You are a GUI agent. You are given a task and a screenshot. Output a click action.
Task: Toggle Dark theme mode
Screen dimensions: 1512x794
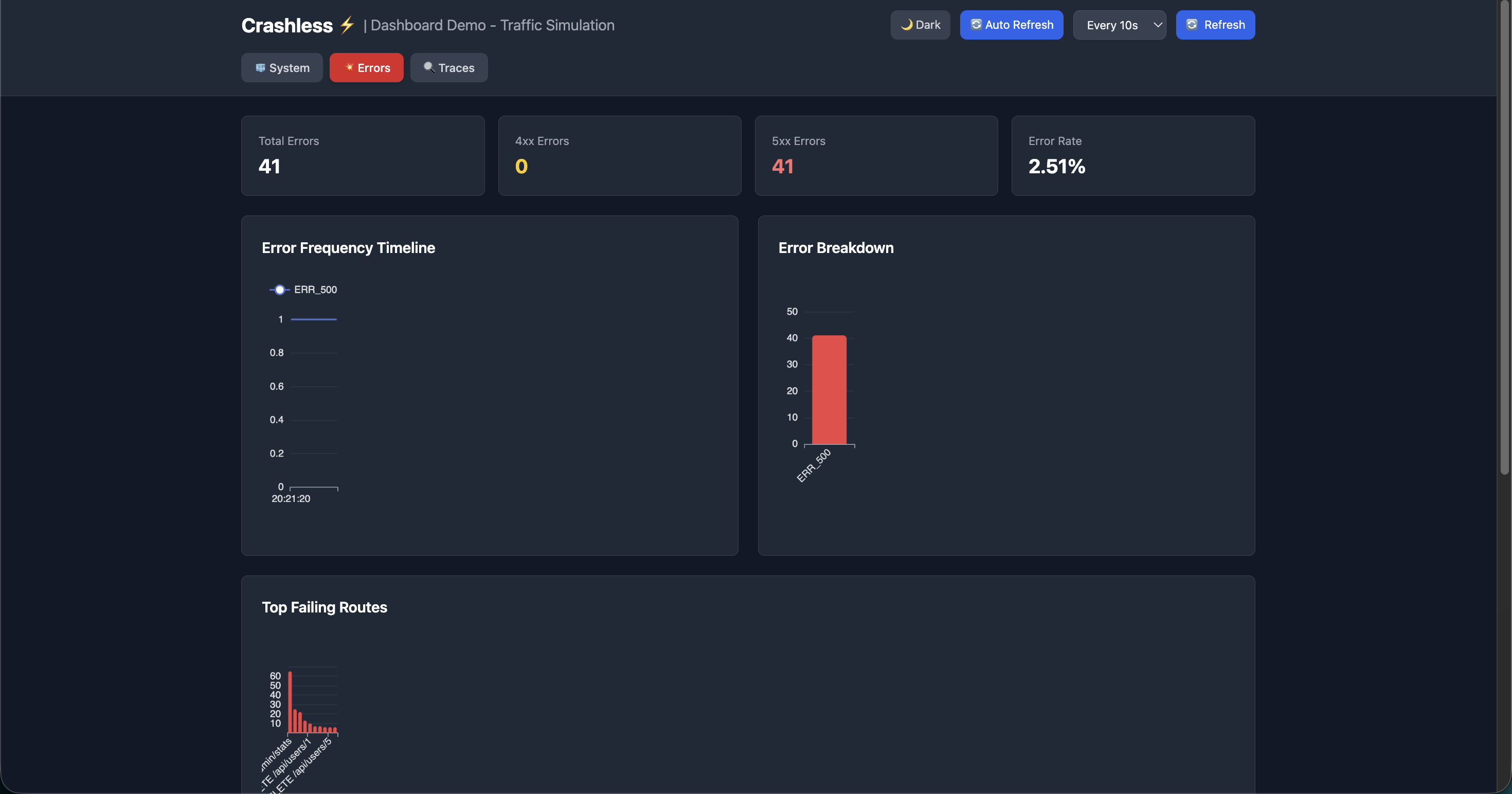click(x=920, y=25)
